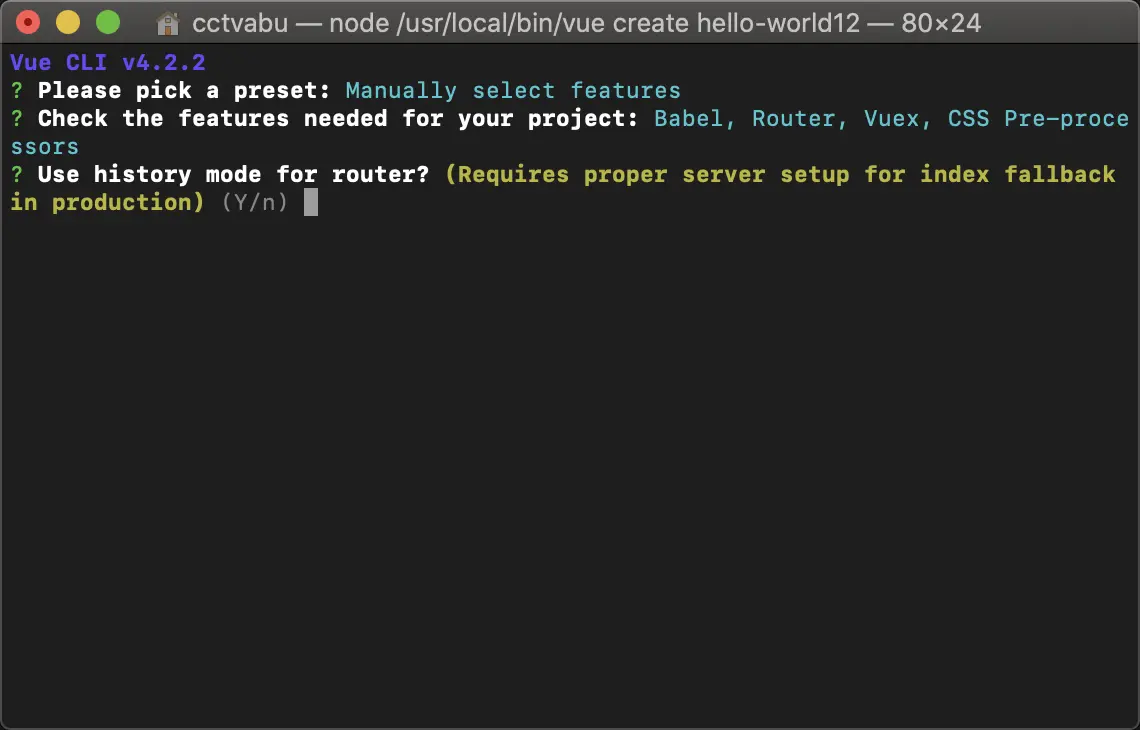Click the 'CSS' feature text
The height and width of the screenshot is (730, 1140).
(x=968, y=119)
